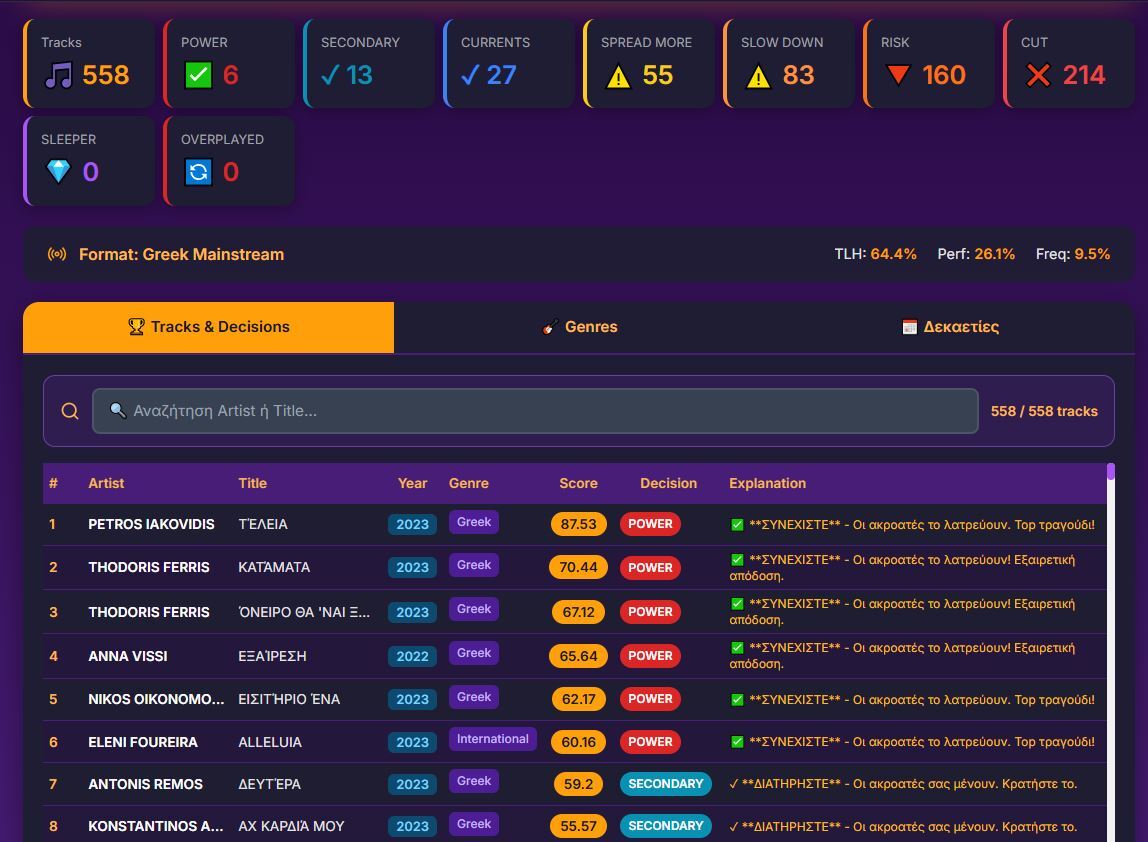Click the refresh icon in OVERPLAYED card
This screenshot has height=842, width=1148.
coord(198,172)
